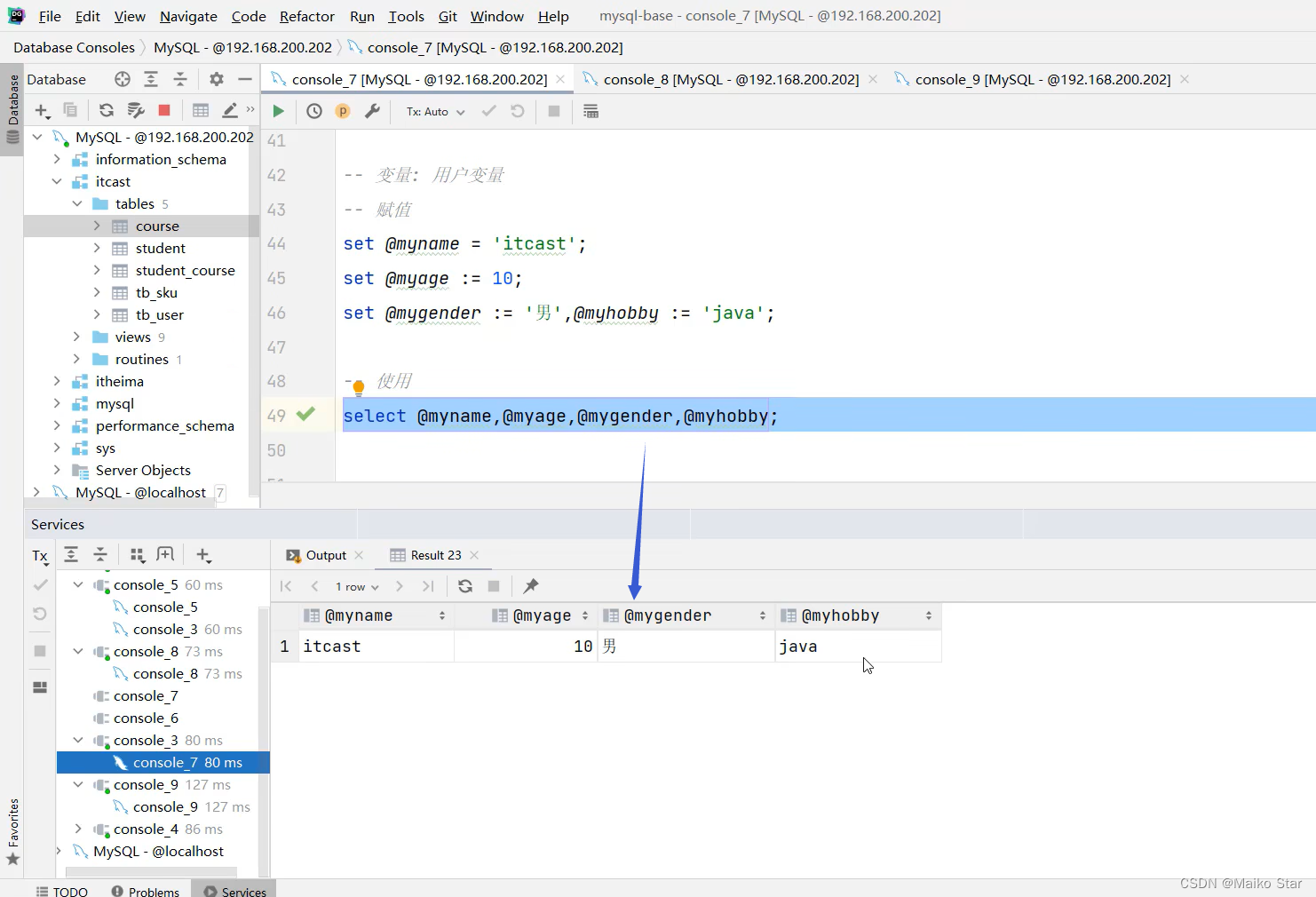This screenshot has width=1316, height=897.
Task: Click the add plus icon in Services toolbar
Action: pyautogui.click(x=203, y=555)
